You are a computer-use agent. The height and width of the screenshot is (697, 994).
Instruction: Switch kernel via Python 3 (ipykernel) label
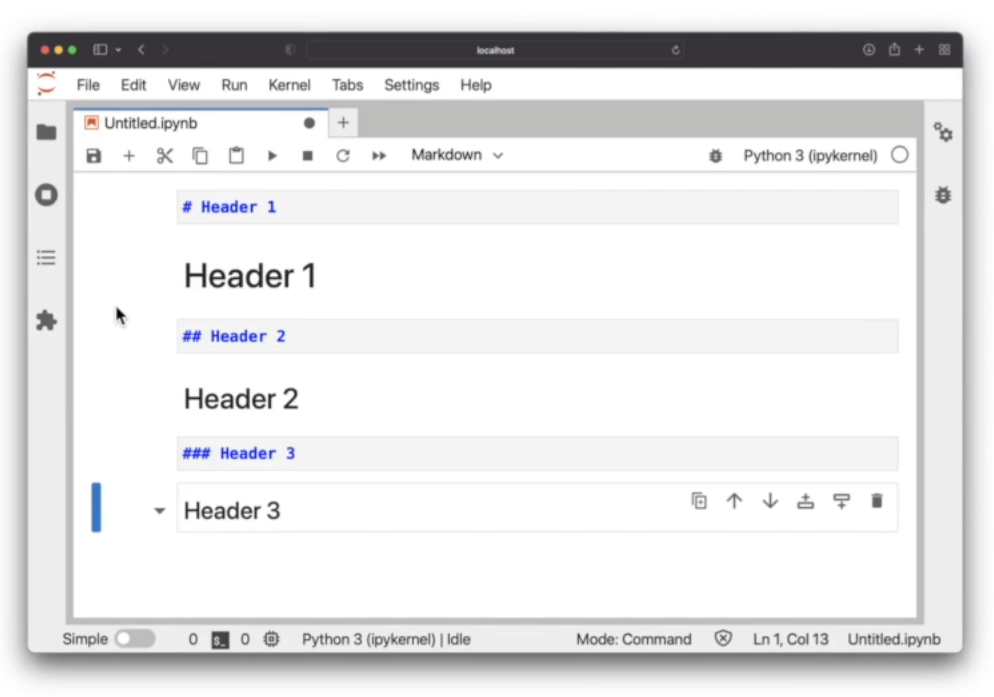click(810, 156)
